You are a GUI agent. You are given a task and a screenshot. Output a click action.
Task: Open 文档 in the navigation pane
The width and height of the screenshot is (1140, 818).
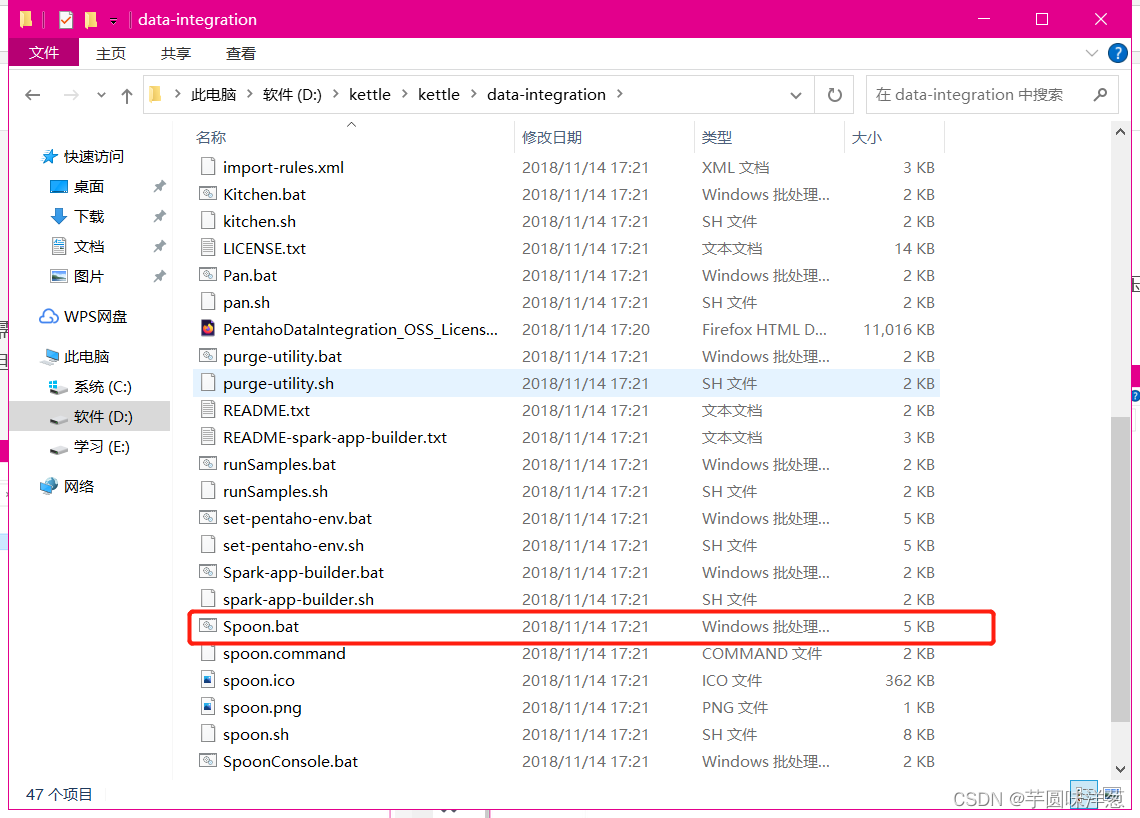[x=89, y=246]
